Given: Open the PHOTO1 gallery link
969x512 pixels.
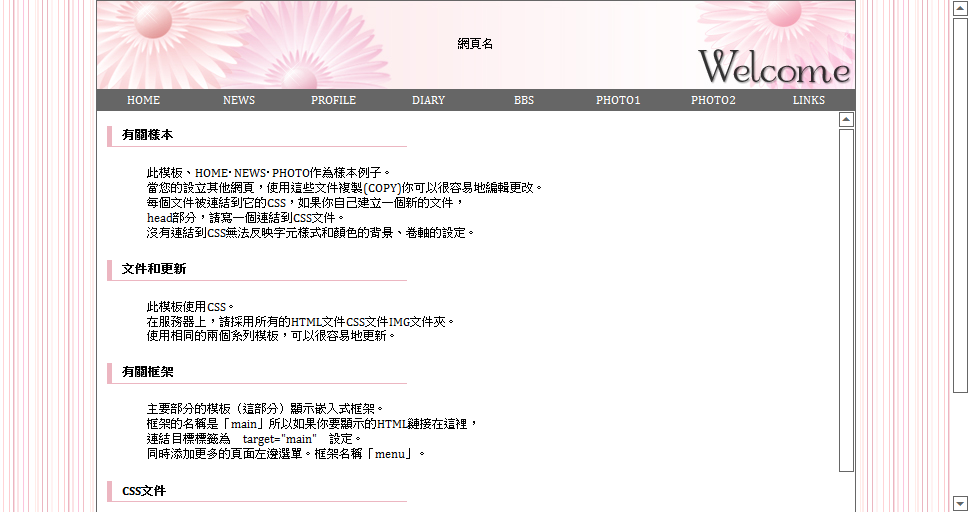Looking at the screenshot, I should [x=618, y=100].
